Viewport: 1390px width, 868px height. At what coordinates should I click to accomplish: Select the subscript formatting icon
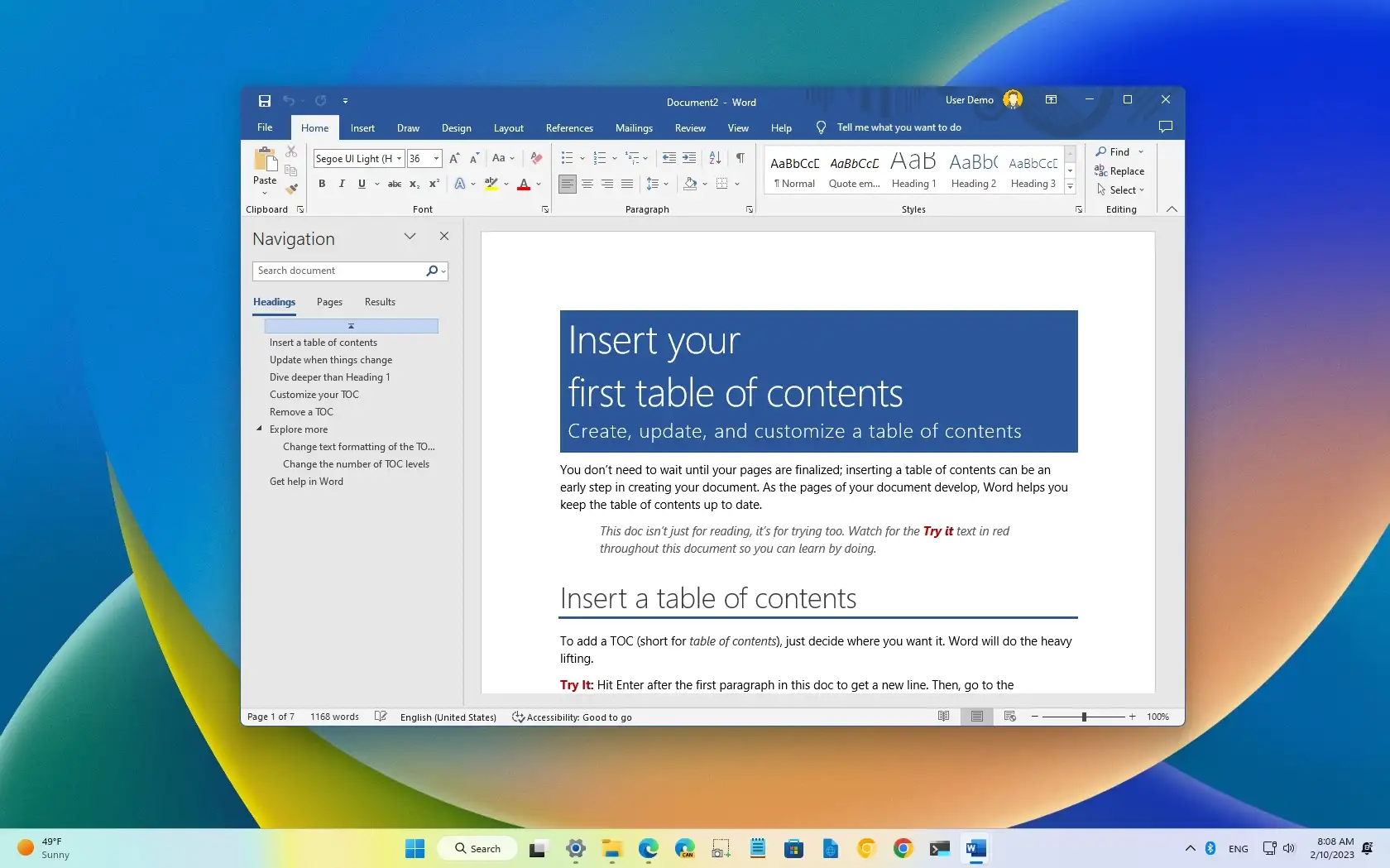(x=414, y=184)
